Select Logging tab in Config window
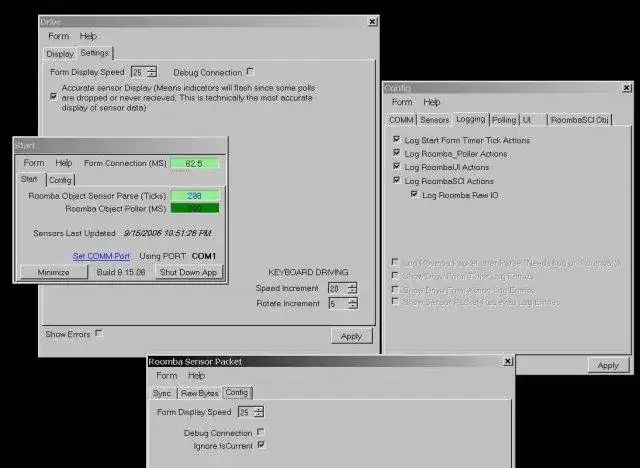 (x=471, y=119)
